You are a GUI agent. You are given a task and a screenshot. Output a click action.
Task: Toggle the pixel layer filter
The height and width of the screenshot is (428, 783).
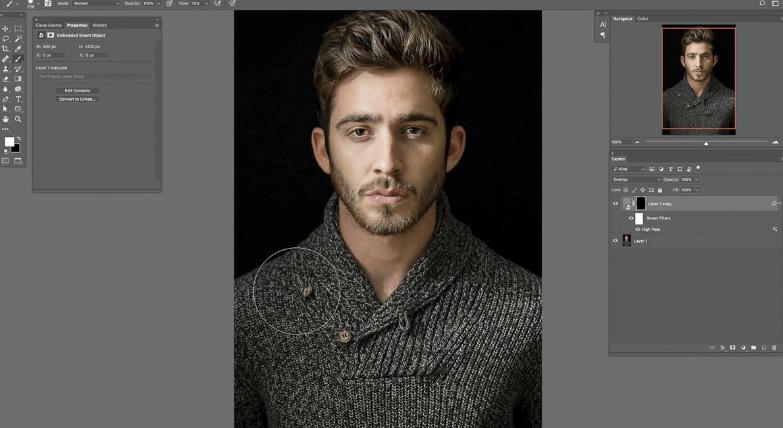(x=652, y=169)
